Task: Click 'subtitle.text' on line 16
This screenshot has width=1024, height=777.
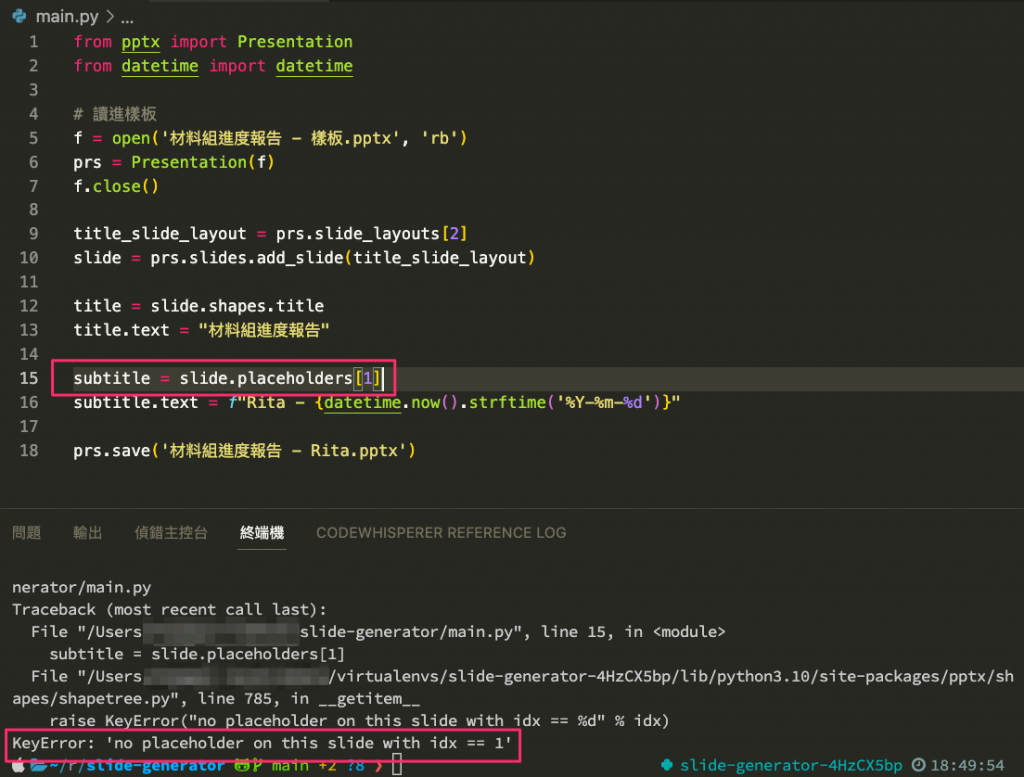Action: coord(135,402)
